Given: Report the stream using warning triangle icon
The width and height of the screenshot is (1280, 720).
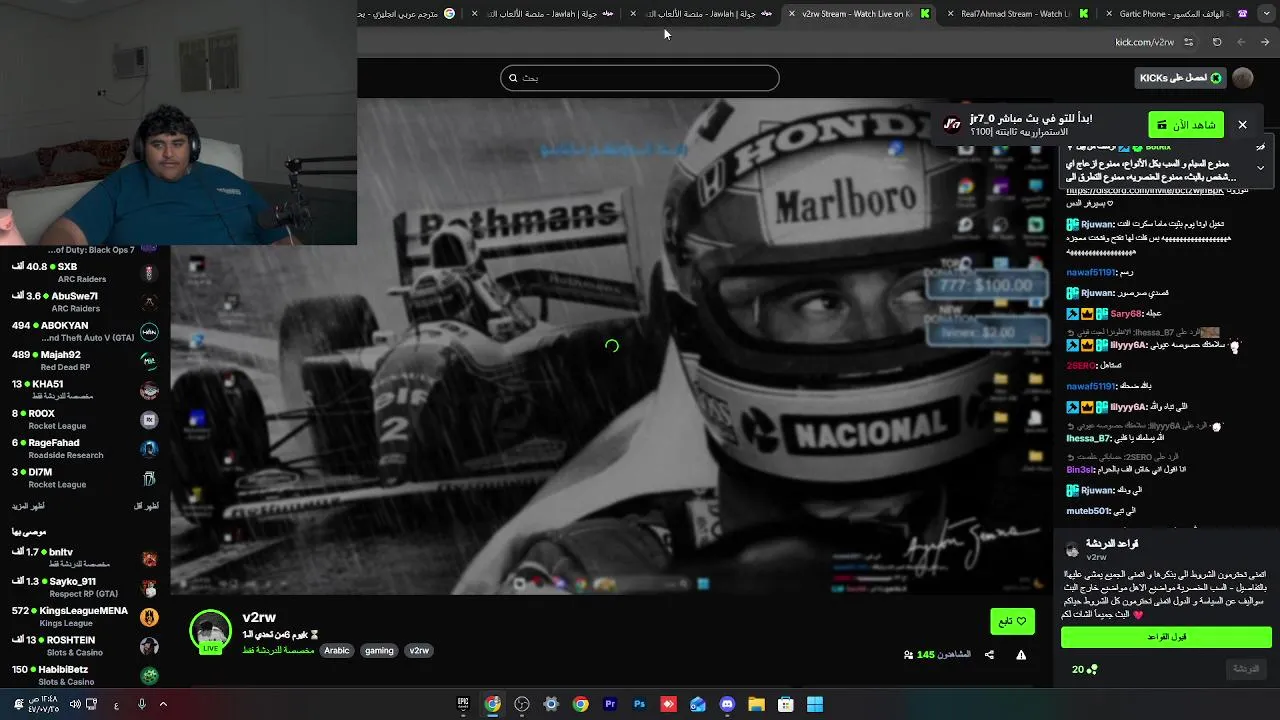Looking at the screenshot, I should [1021, 655].
